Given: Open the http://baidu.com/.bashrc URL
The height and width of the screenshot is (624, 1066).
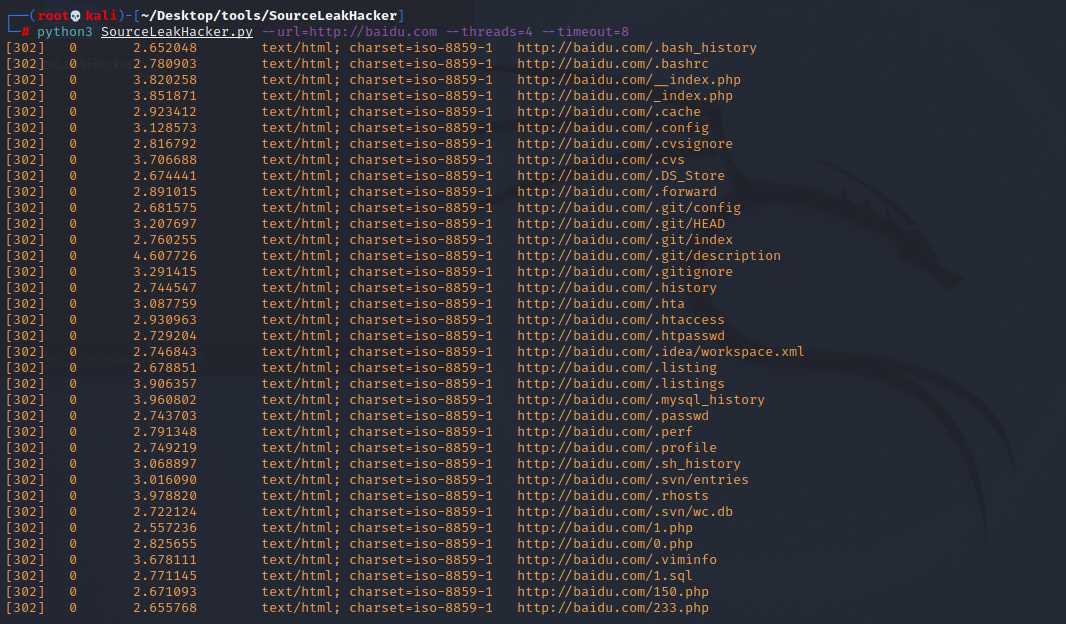Looking at the screenshot, I should pyautogui.click(x=613, y=64).
